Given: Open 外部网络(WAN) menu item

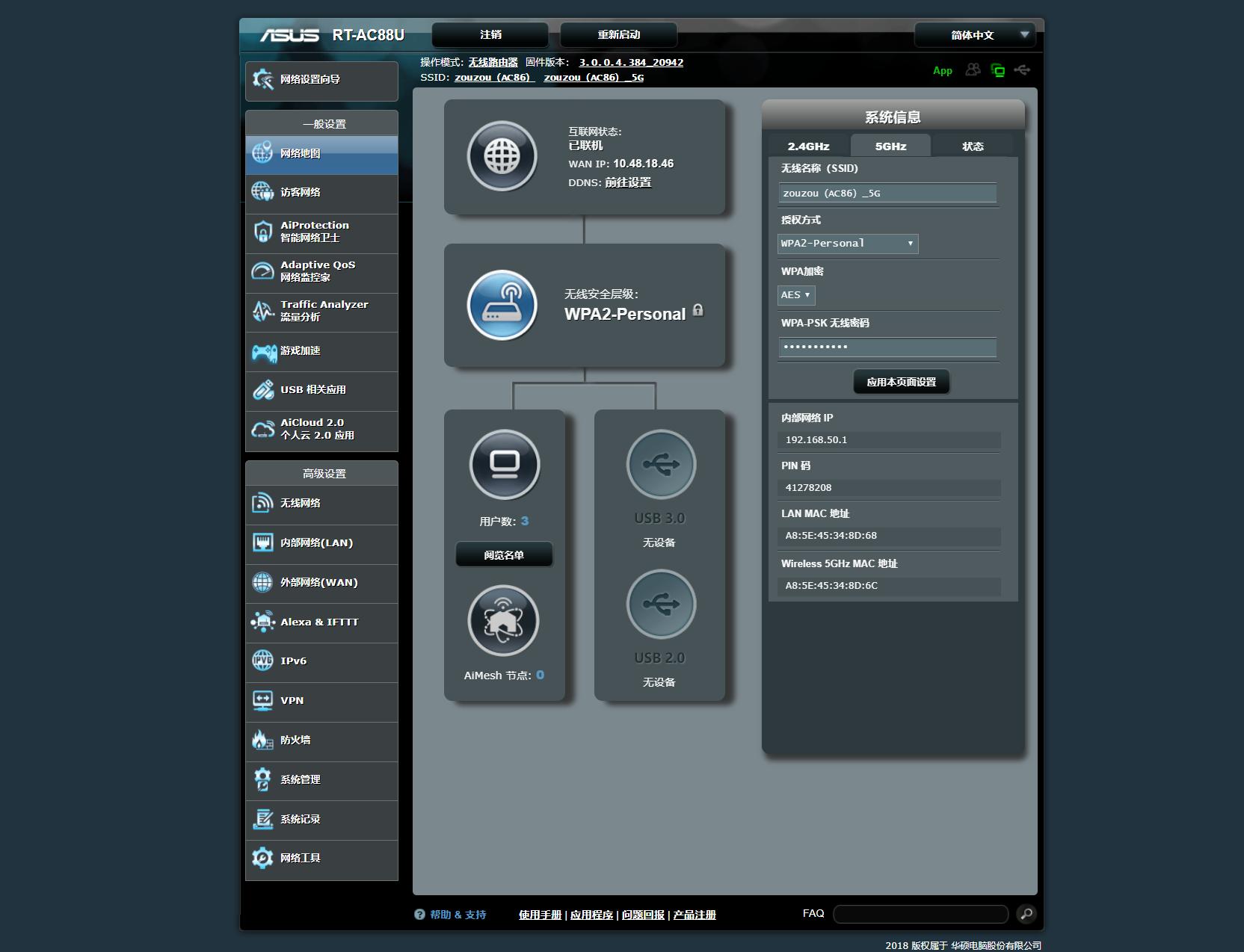Looking at the screenshot, I should click(321, 583).
